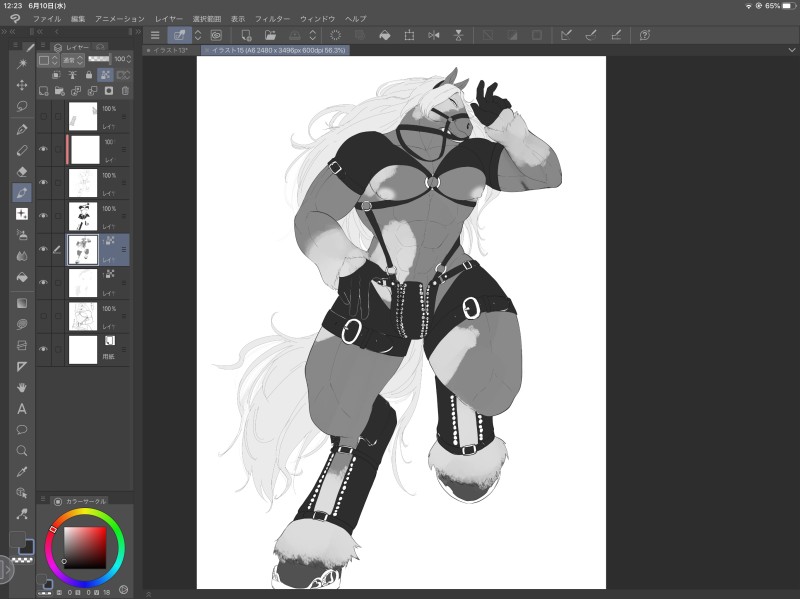
Task: Select the auto-select magic wand tool
Action: coord(22,63)
